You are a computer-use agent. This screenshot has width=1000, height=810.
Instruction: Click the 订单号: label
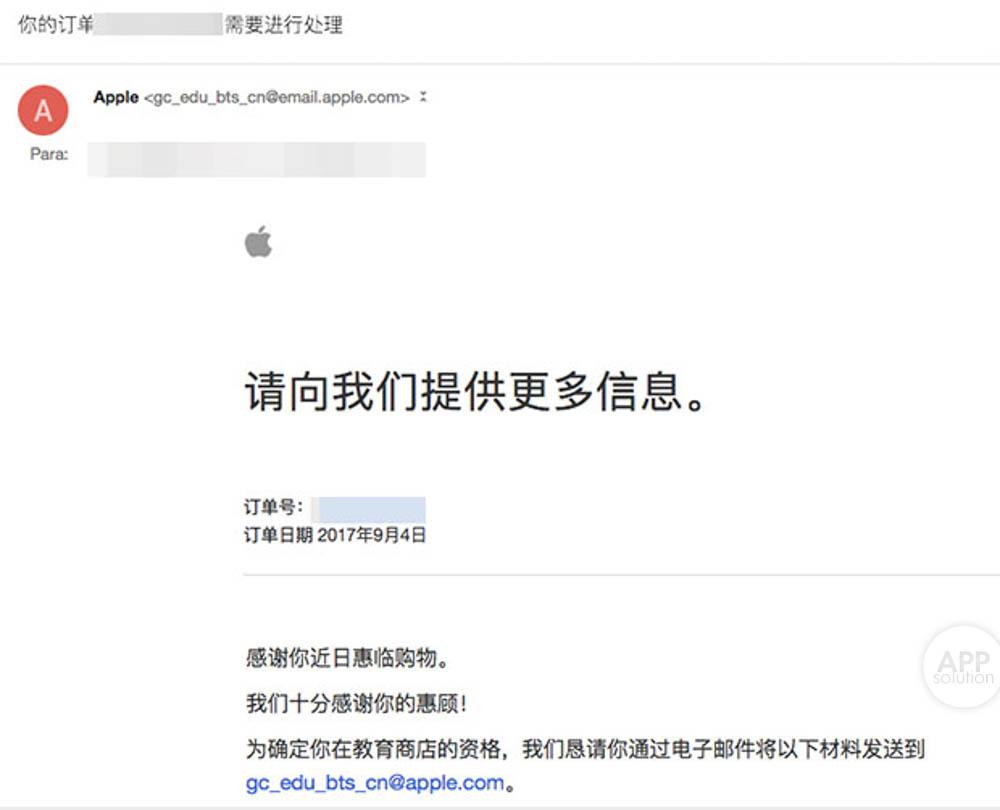pos(274,508)
